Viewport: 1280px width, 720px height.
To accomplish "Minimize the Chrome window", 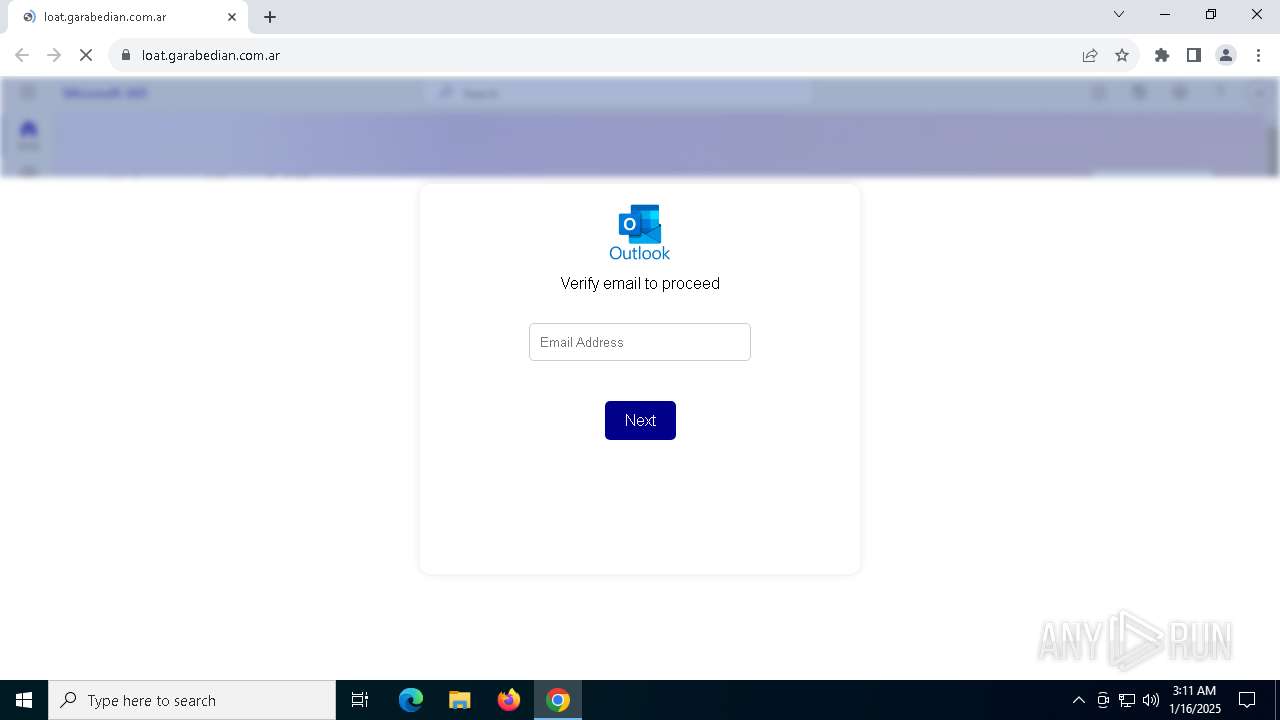I will pyautogui.click(x=1165, y=14).
